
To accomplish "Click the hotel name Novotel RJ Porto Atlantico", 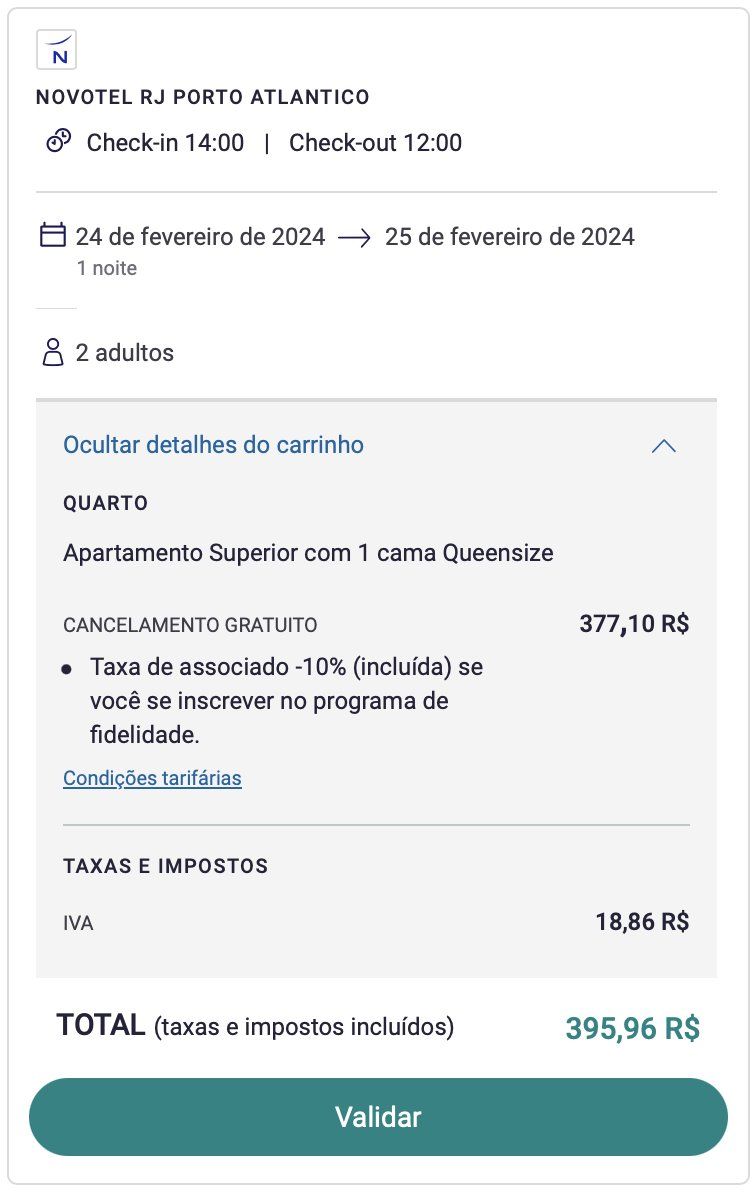I will [x=203, y=97].
